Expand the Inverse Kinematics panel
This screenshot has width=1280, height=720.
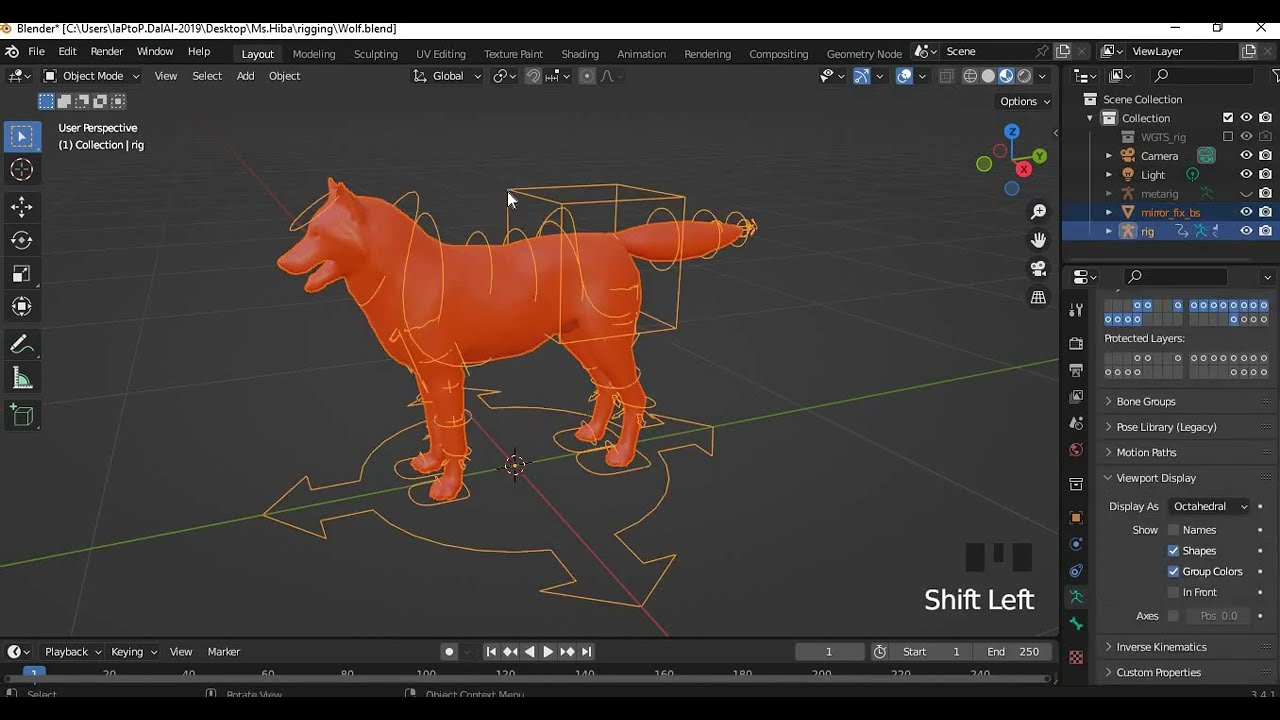point(1161,647)
